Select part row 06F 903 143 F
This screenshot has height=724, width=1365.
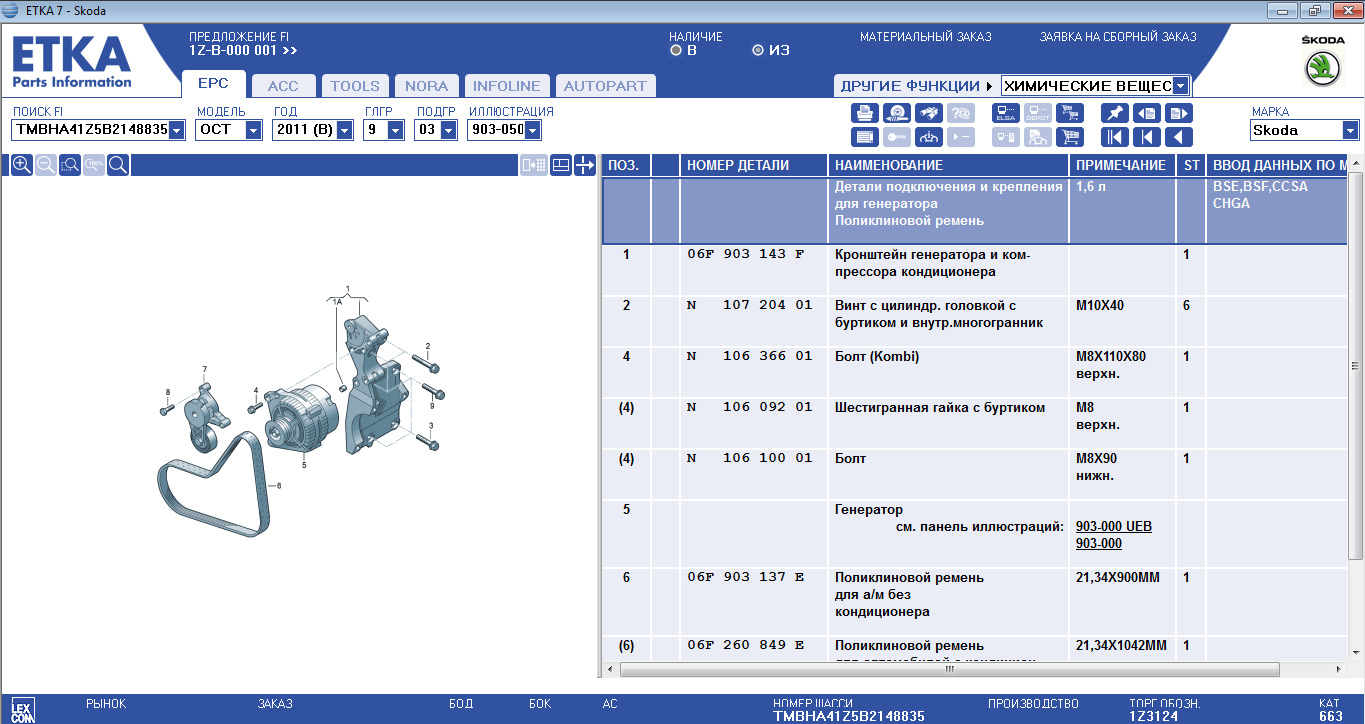click(x=975, y=269)
